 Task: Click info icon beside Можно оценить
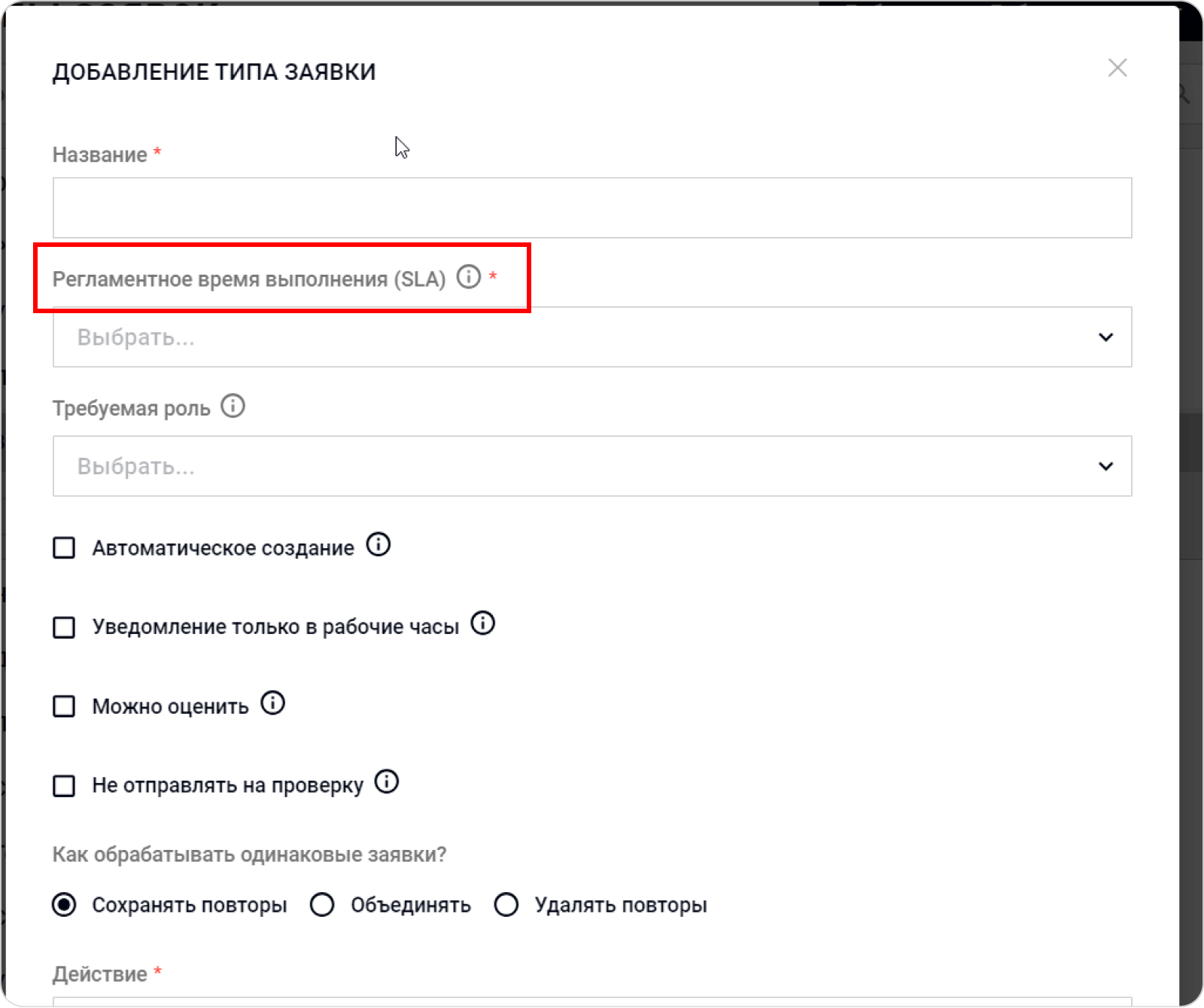272,704
